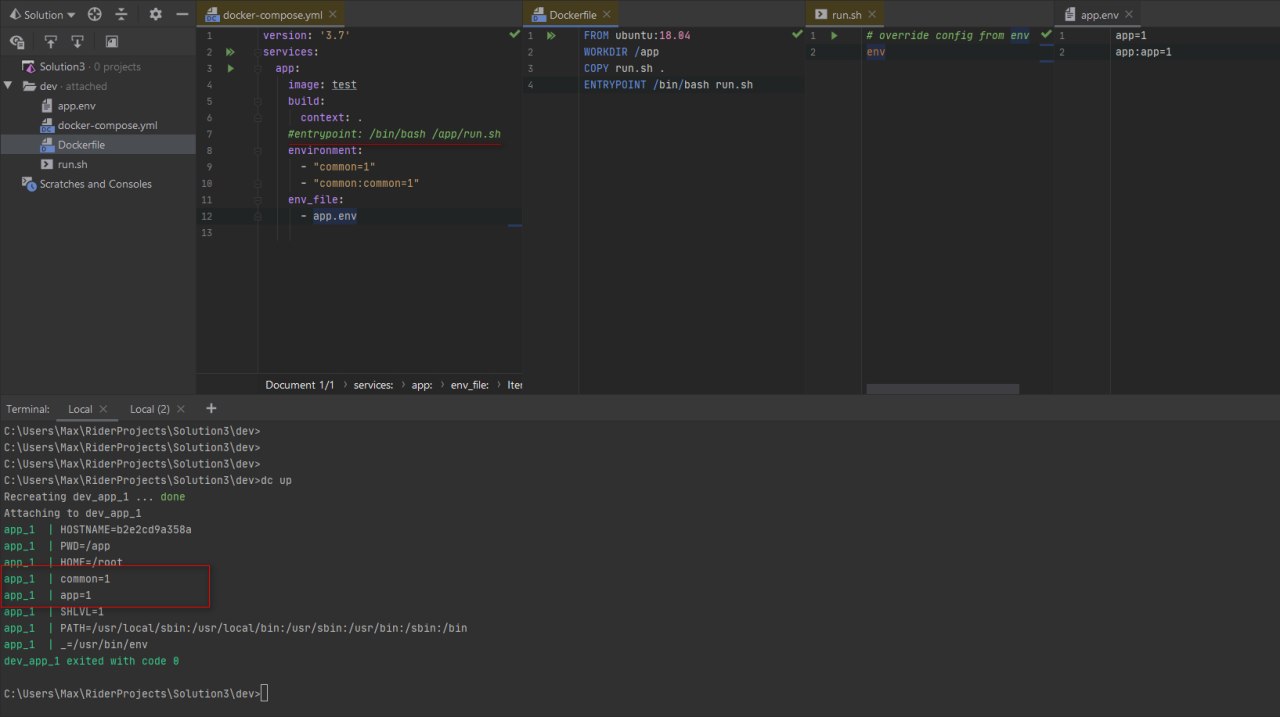The width and height of the screenshot is (1280, 717).
Task: Close the run.sh editor tab
Action: pyautogui.click(x=872, y=15)
